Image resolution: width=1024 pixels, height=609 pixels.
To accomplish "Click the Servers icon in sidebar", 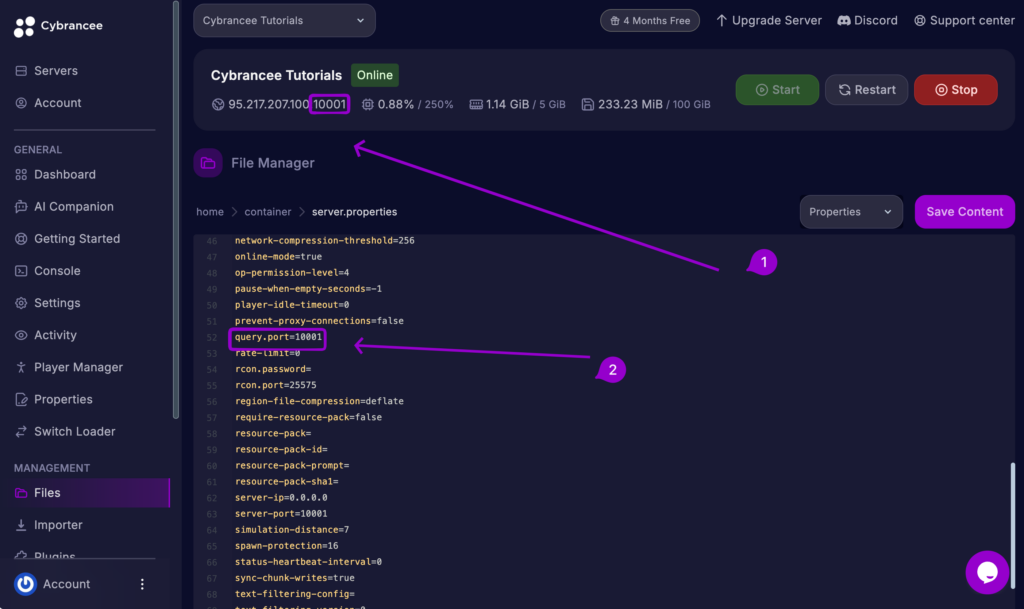I will pos(21,70).
